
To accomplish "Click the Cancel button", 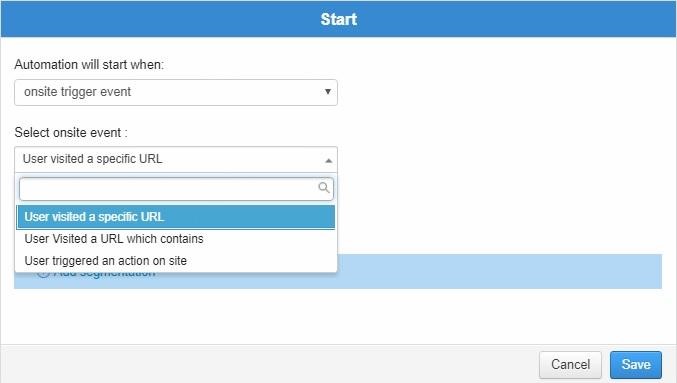I will pos(570,364).
